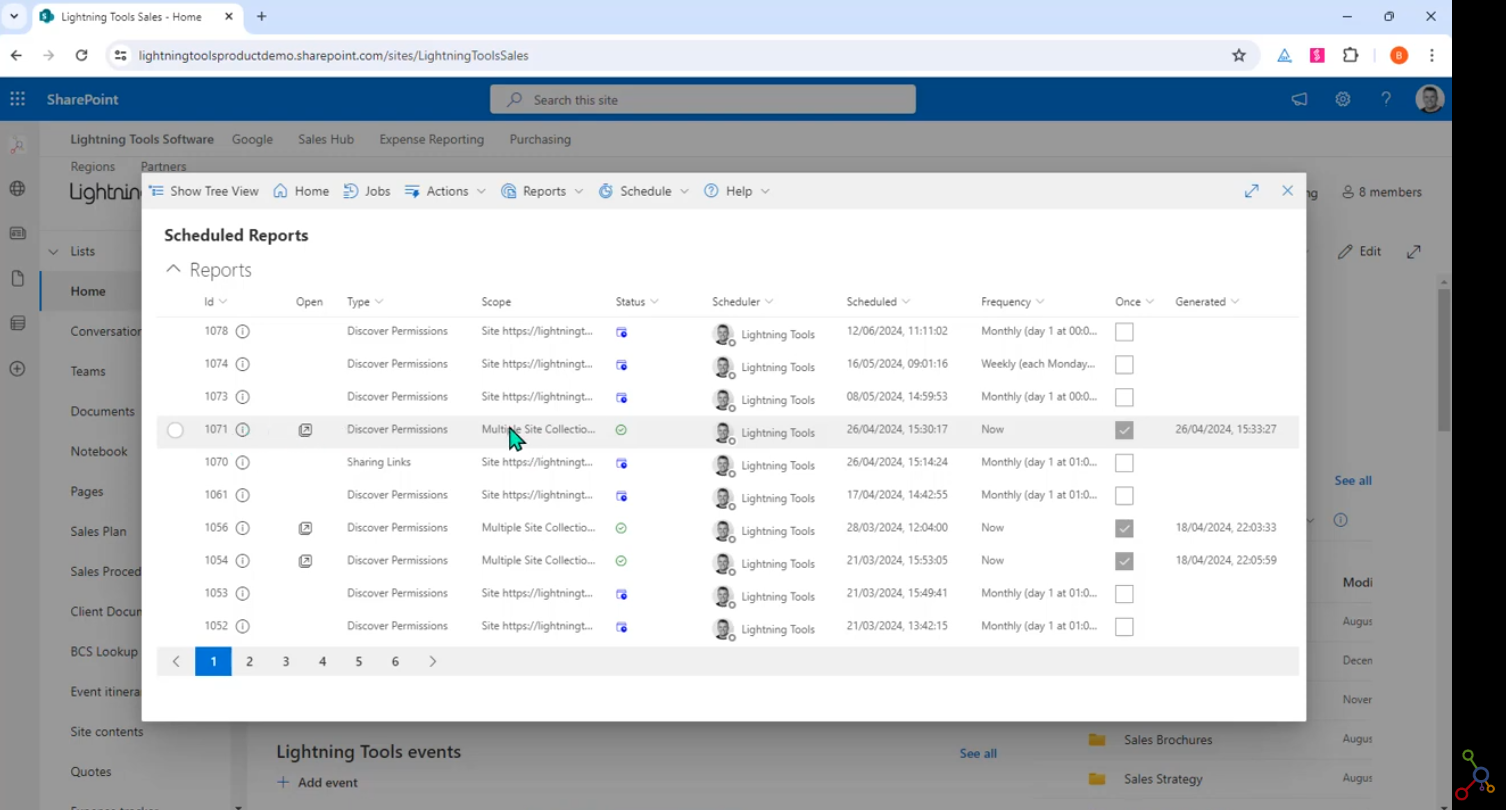
Task: Open new browser tab
Action: pos(262,17)
